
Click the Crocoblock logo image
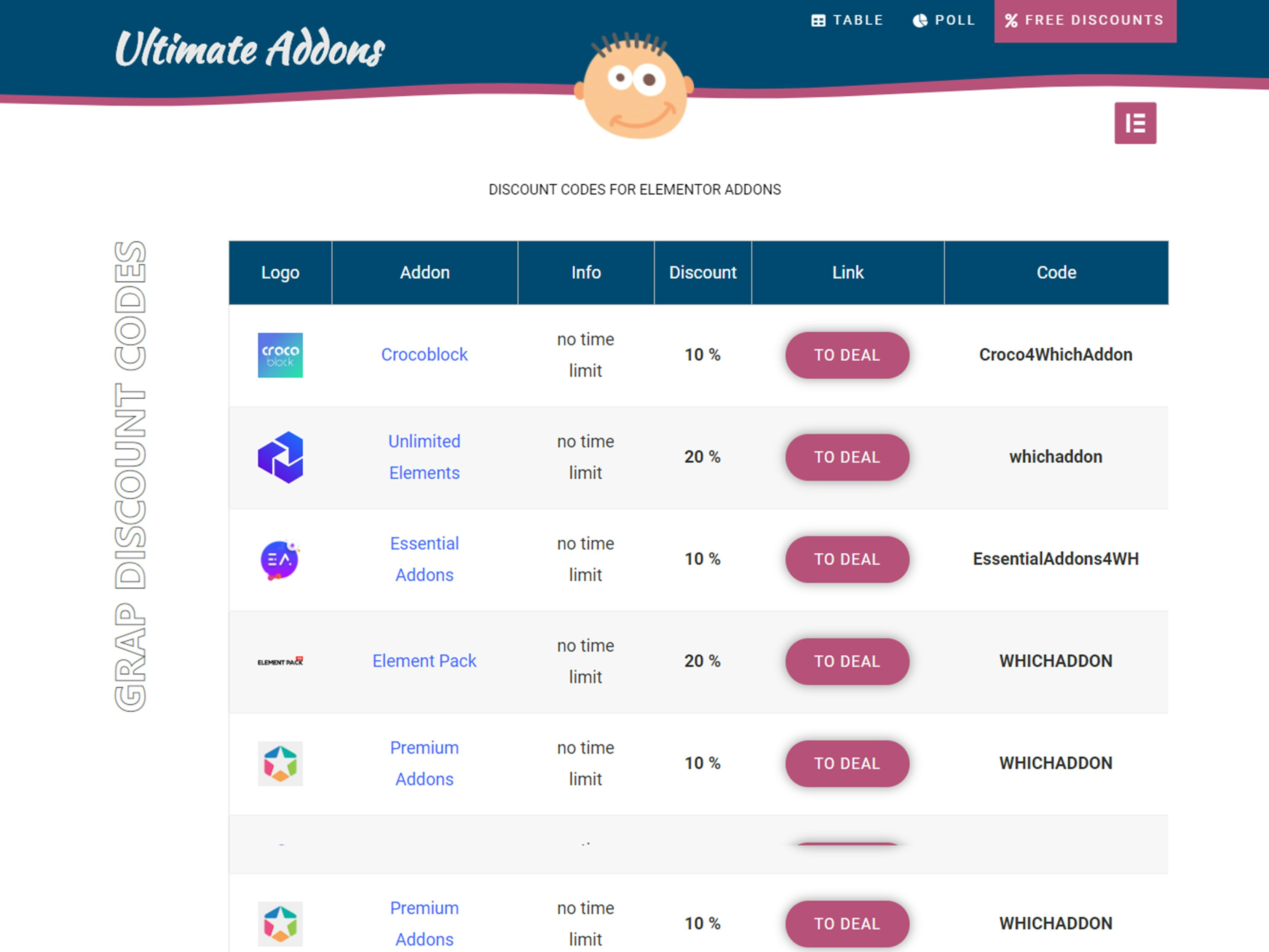pyautogui.click(x=280, y=355)
